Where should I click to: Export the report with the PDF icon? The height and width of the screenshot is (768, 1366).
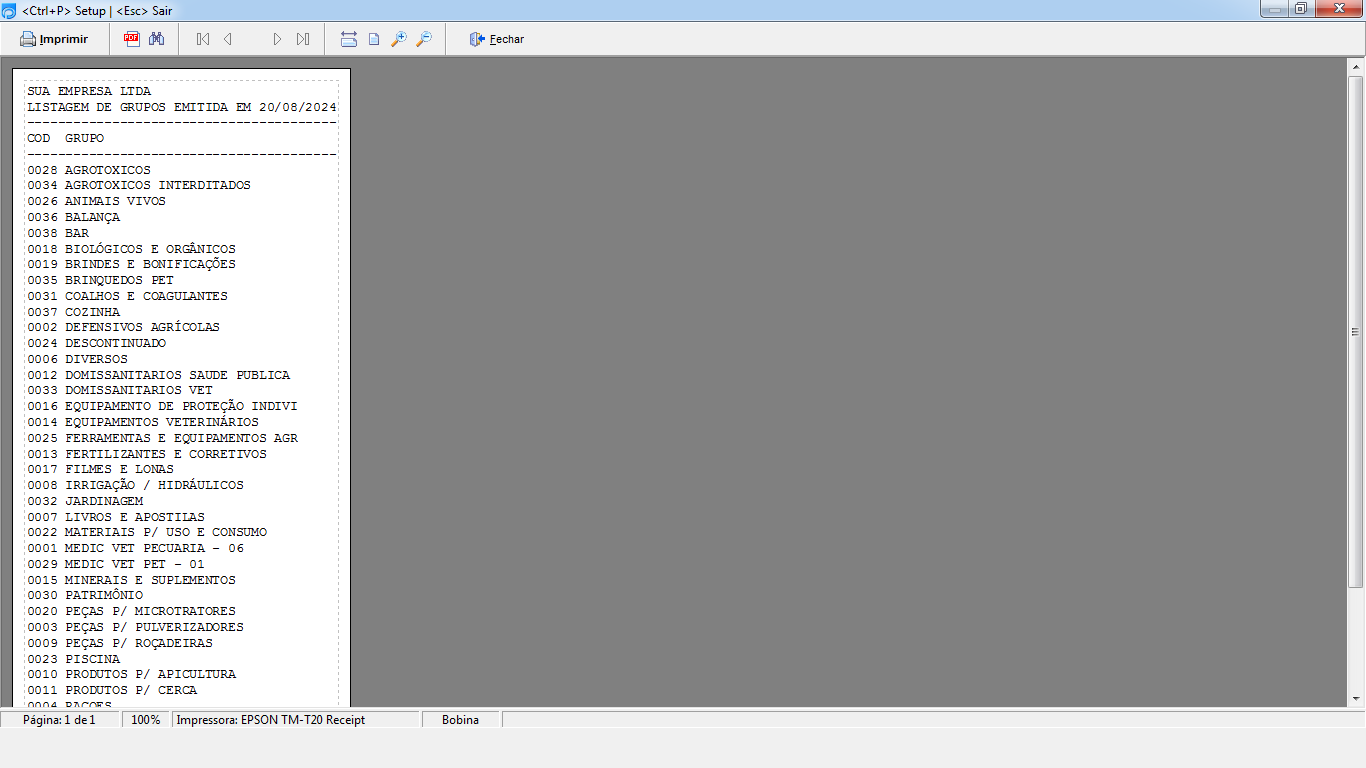coord(131,39)
